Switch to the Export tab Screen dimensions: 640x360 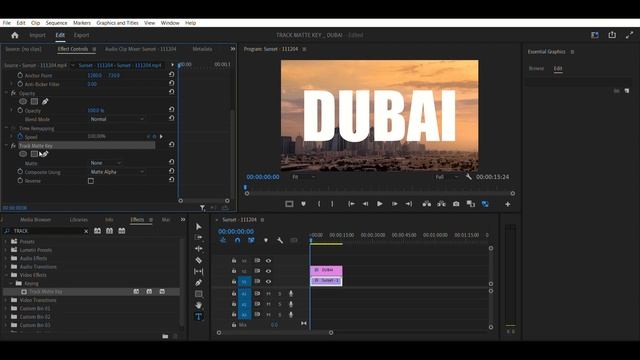click(81, 35)
